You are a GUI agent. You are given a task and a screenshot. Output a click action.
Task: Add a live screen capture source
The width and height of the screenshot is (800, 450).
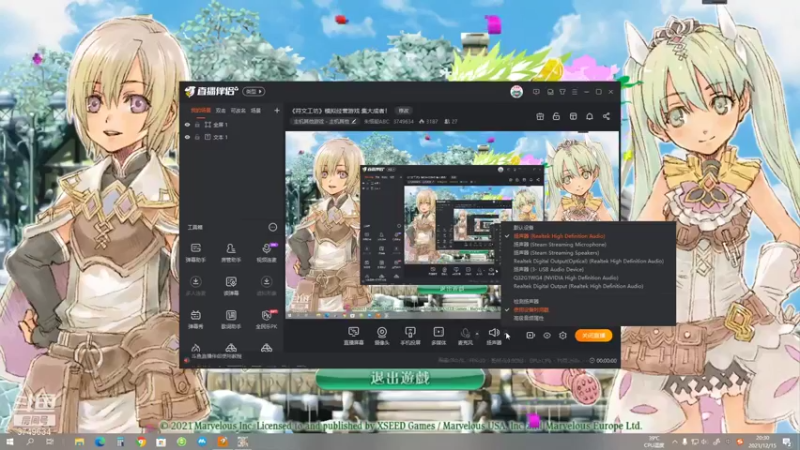pos(353,336)
